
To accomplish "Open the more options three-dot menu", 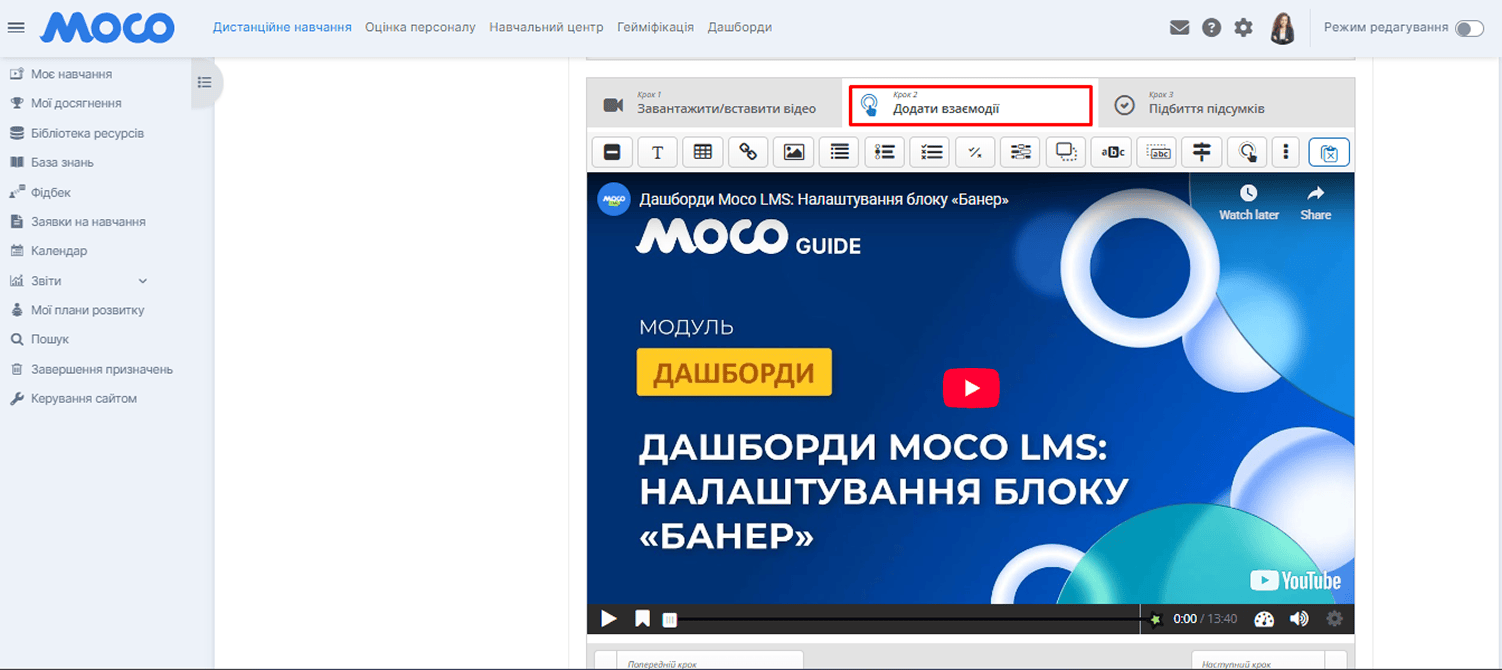I will click(x=1286, y=152).
